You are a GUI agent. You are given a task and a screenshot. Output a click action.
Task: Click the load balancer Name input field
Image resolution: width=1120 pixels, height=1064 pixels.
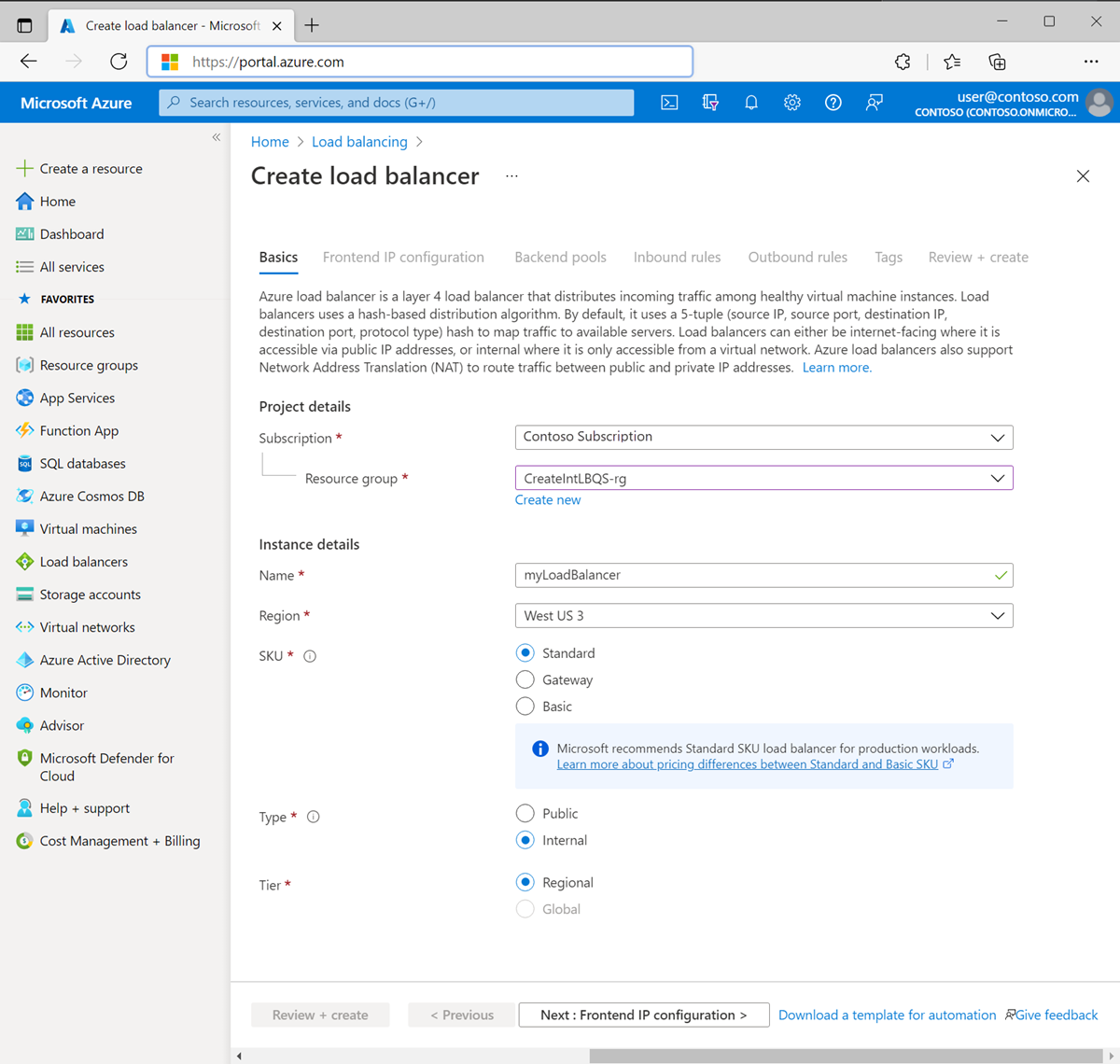point(763,575)
